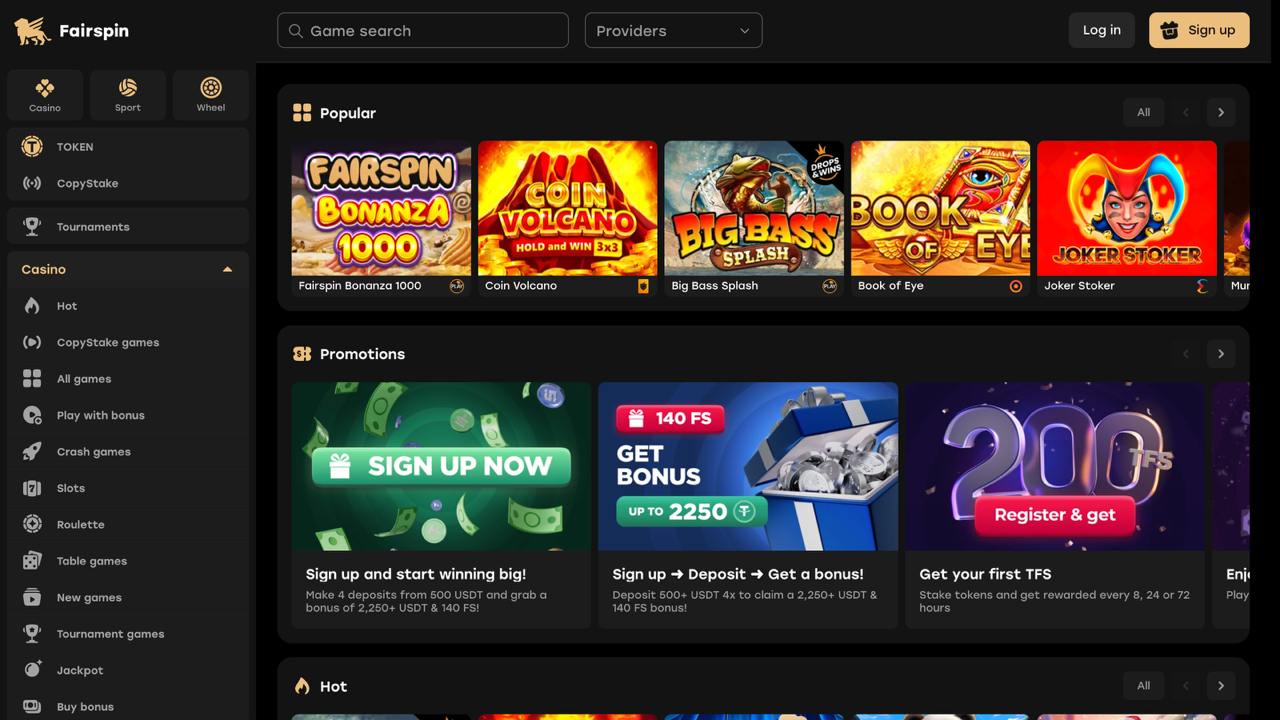Open Crash games category label
Screen dimensions: 1280x720
point(94,452)
